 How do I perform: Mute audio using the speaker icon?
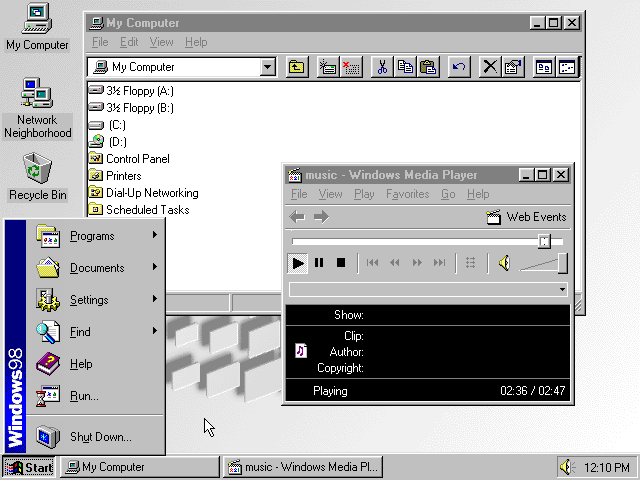(504, 263)
